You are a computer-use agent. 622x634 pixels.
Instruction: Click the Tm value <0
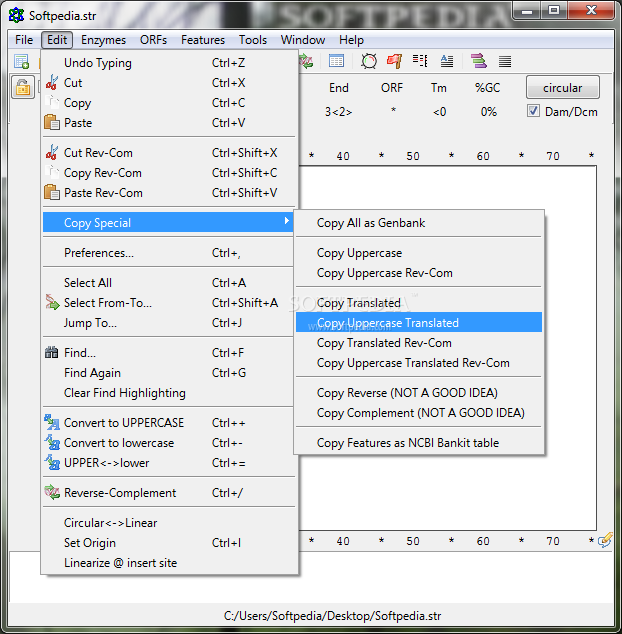(x=439, y=112)
